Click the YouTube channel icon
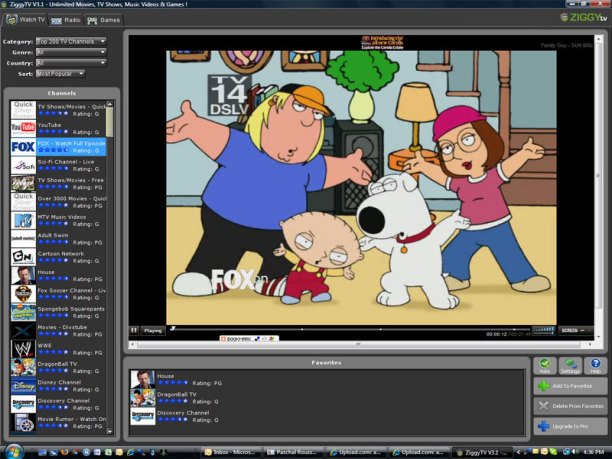Image resolution: width=612 pixels, height=459 pixels. [x=23, y=128]
